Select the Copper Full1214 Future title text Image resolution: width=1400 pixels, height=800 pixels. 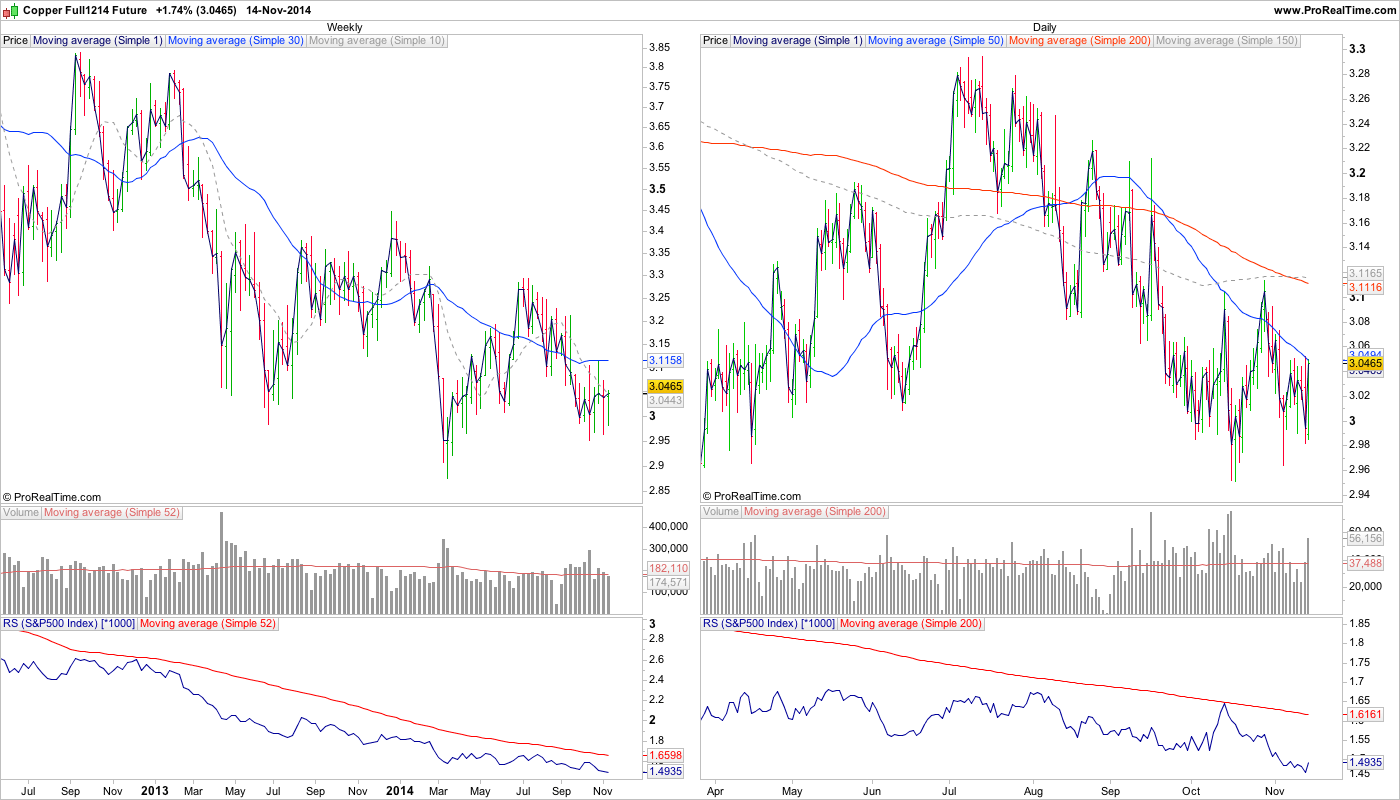(85, 10)
